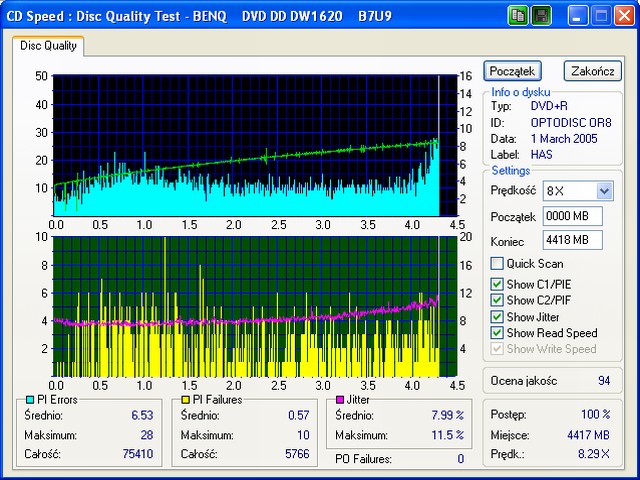Click the Info o dysku group label
The width and height of the screenshot is (640, 480).
click(520, 92)
